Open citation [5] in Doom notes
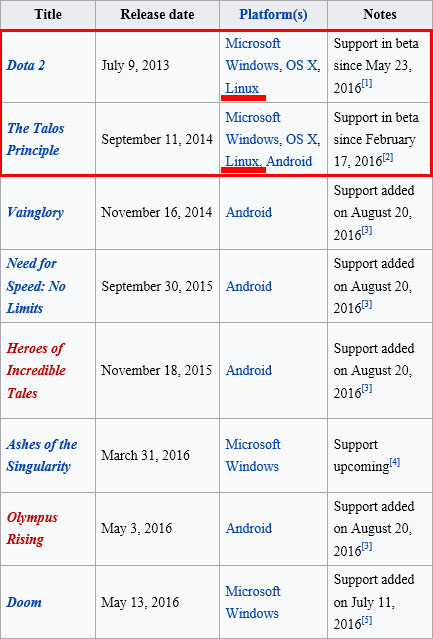The image size is (433, 639). click(367, 619)
